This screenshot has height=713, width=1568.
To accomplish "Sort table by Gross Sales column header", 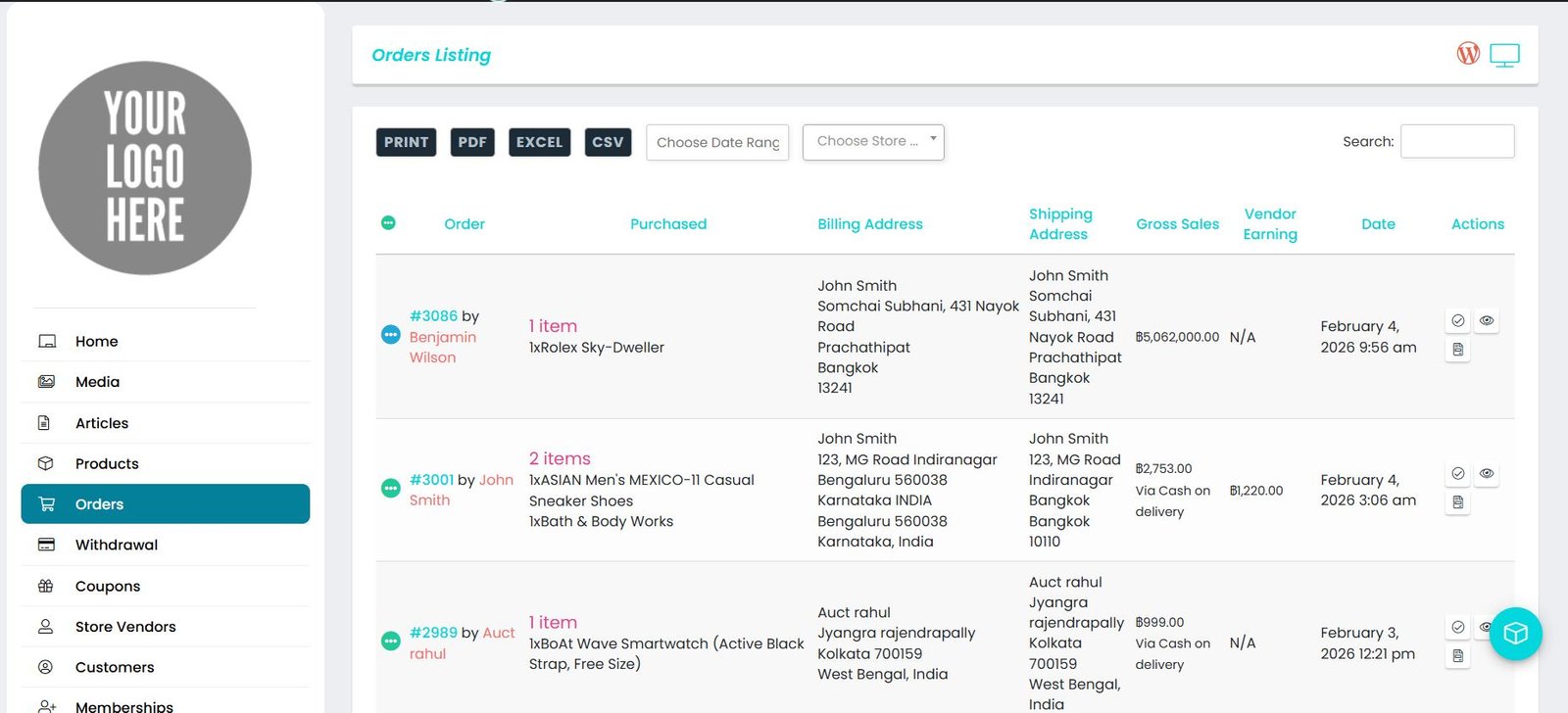I will pos(1177,224).
